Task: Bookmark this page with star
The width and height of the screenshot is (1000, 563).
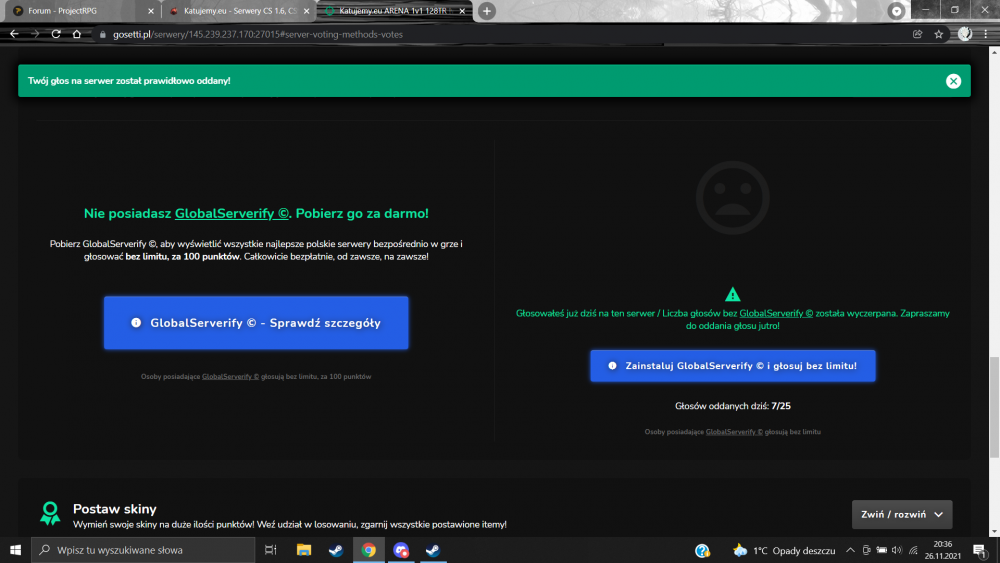Action: (938, 34)
